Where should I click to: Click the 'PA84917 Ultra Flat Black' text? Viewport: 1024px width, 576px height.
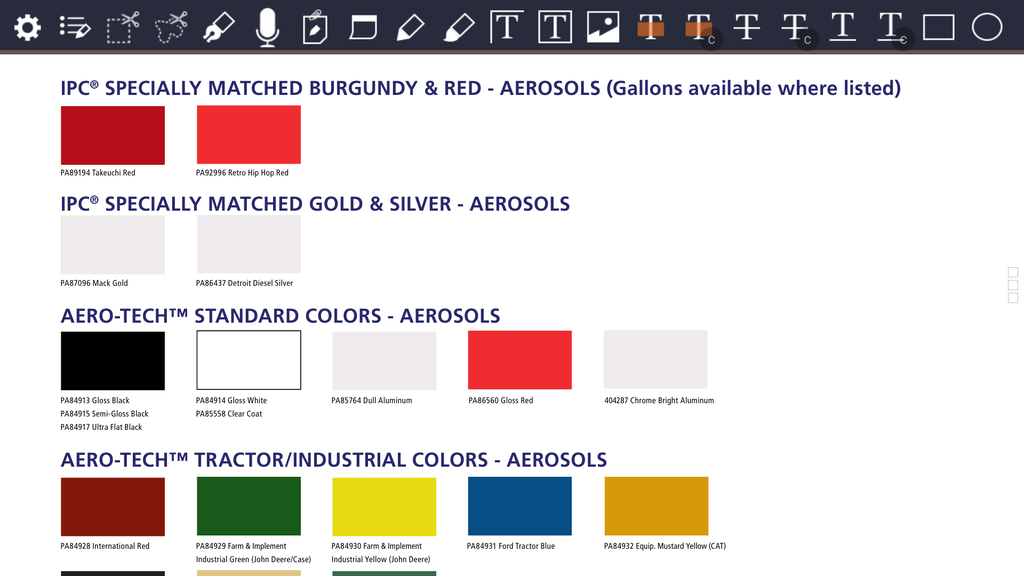[x=101, y=427]
